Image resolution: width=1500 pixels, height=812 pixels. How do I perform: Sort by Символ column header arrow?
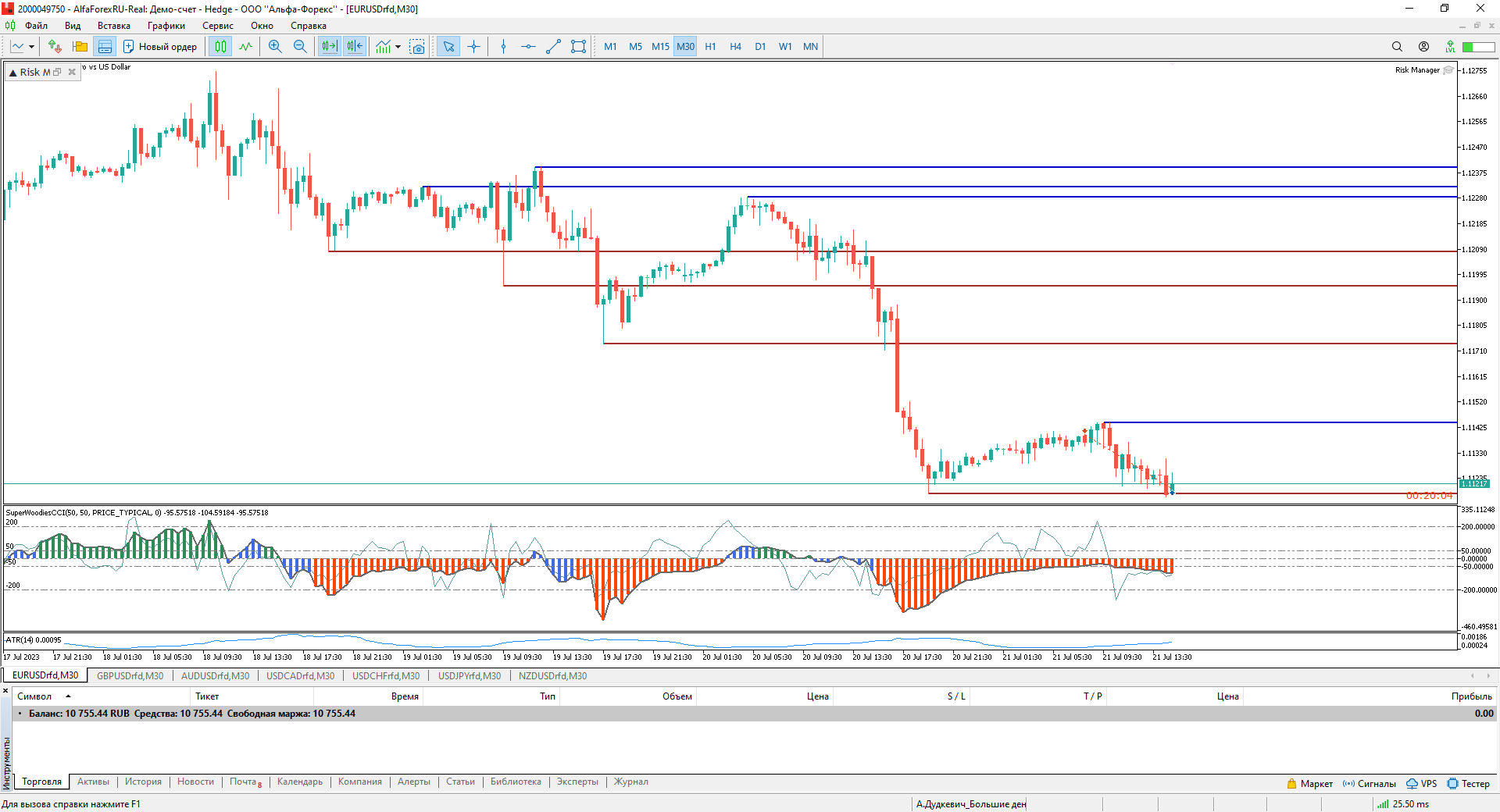tap(68, 696)
